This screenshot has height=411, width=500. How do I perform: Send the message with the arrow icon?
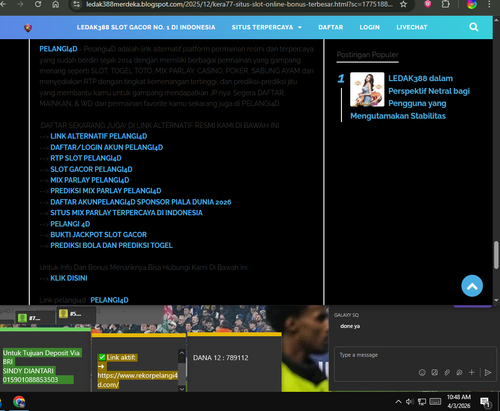(x=488, y=372)
